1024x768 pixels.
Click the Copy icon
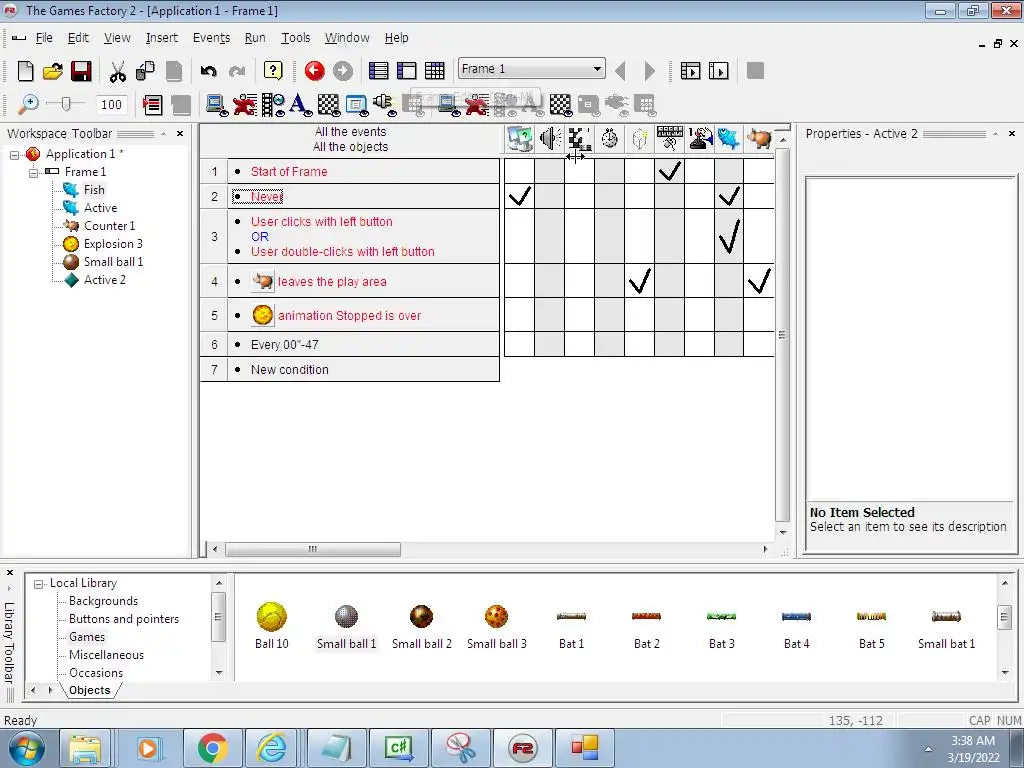(x=145, y=71)
